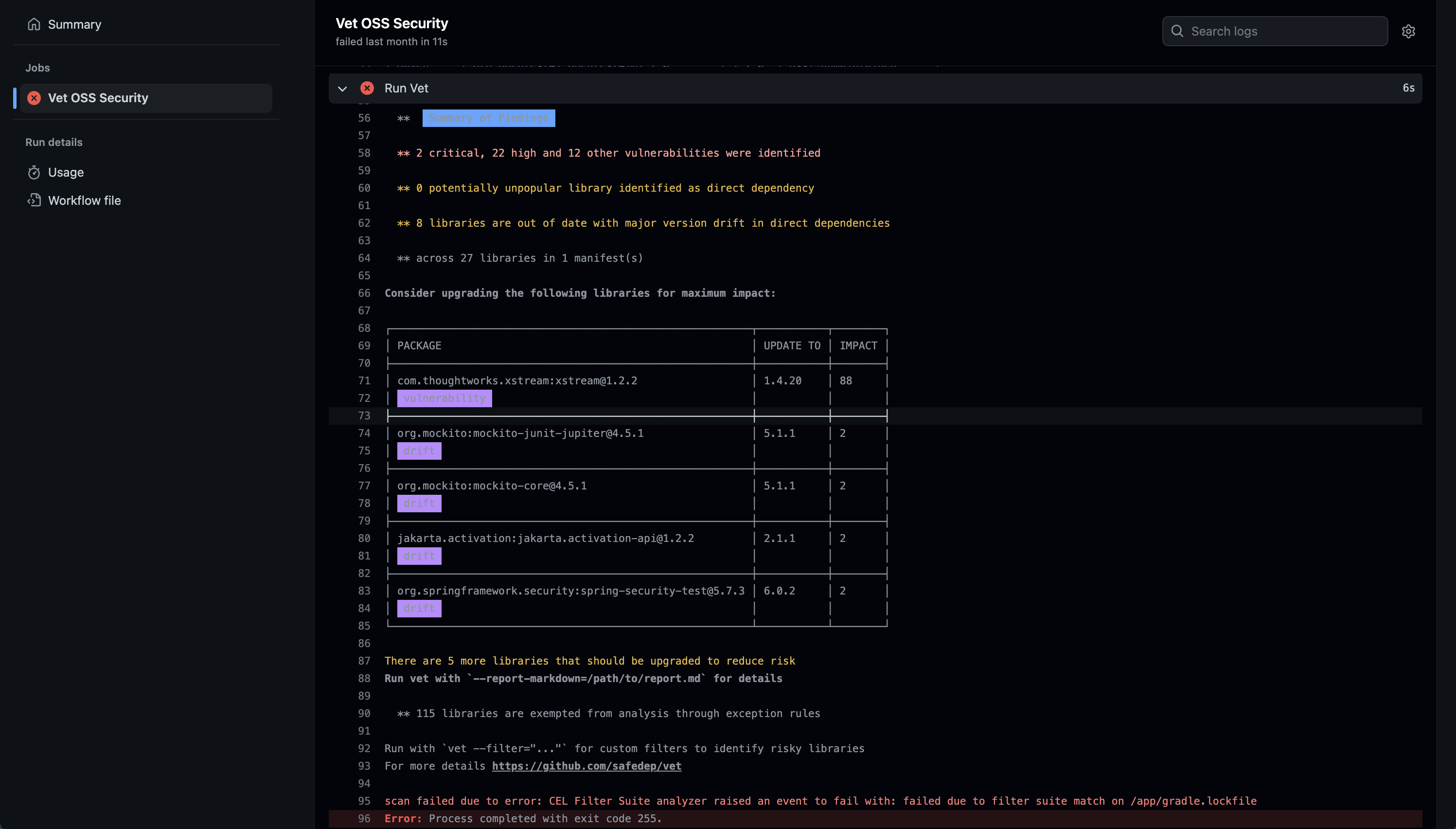Click the PACKAGE column header
The width and height of the screenshot is (1456, 829).
(419, 346)
